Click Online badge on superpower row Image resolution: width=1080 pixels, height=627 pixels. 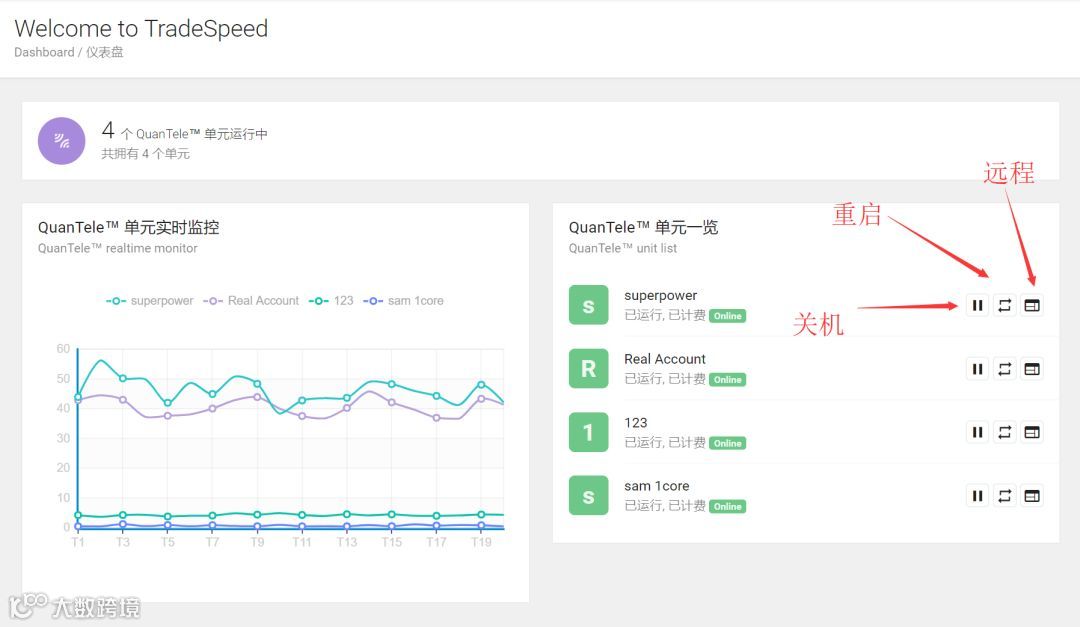727,316
